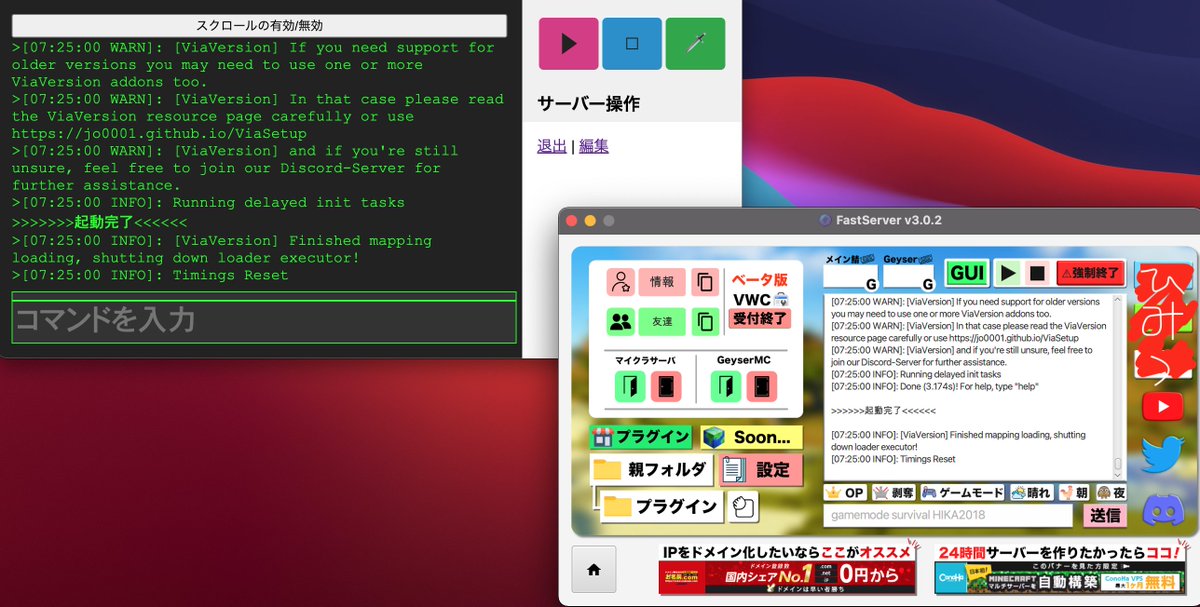Click 'Done (3.174s)! For help' log line

tap(935, 386)
